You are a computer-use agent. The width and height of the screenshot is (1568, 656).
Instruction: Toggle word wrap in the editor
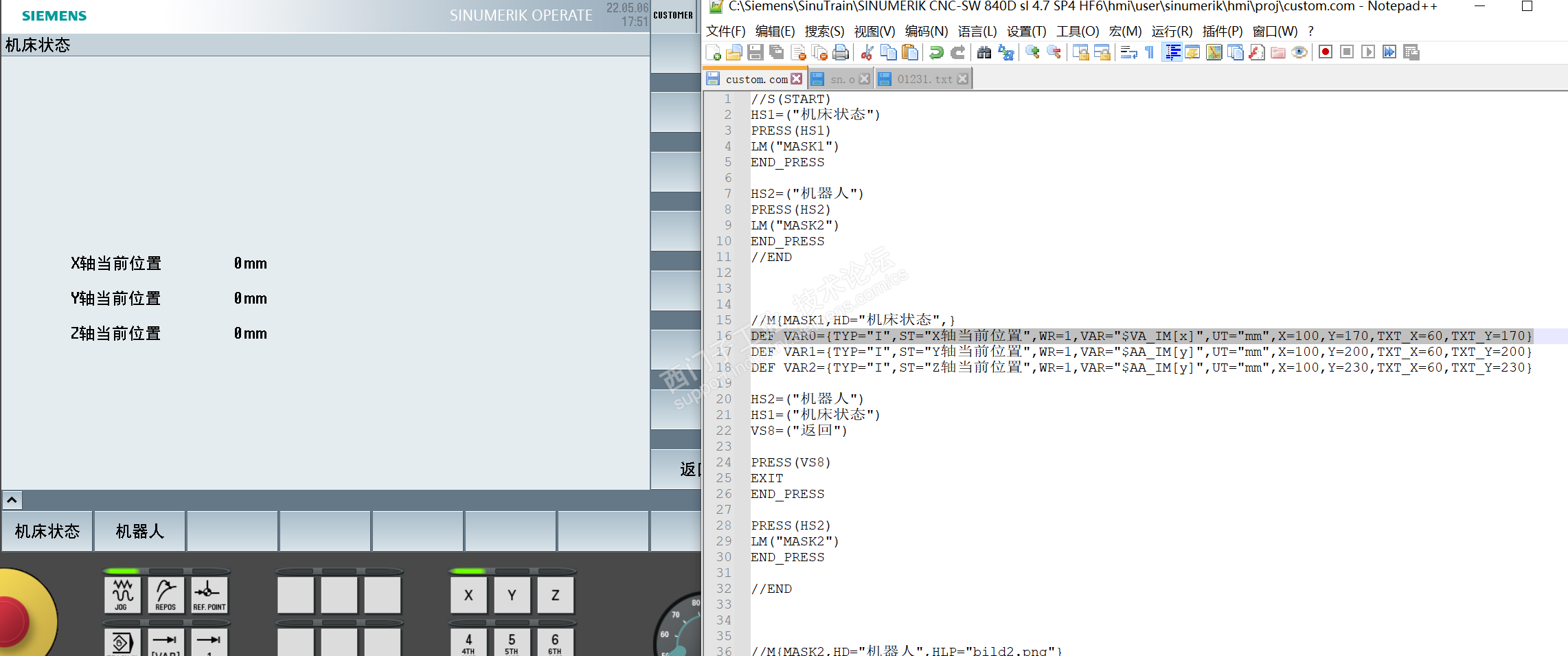point(1128,53)
